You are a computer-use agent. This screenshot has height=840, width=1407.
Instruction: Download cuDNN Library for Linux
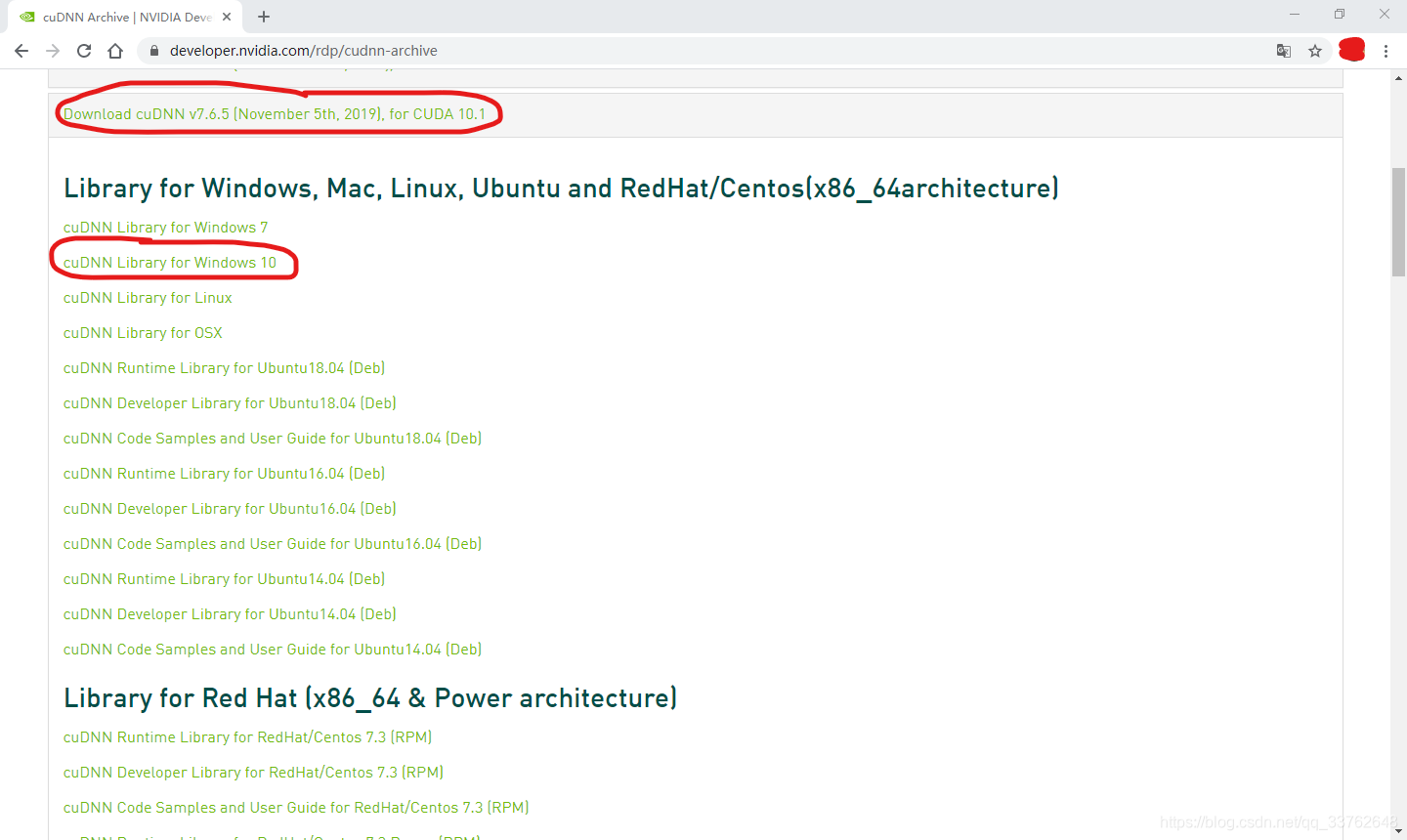(148, 298)
